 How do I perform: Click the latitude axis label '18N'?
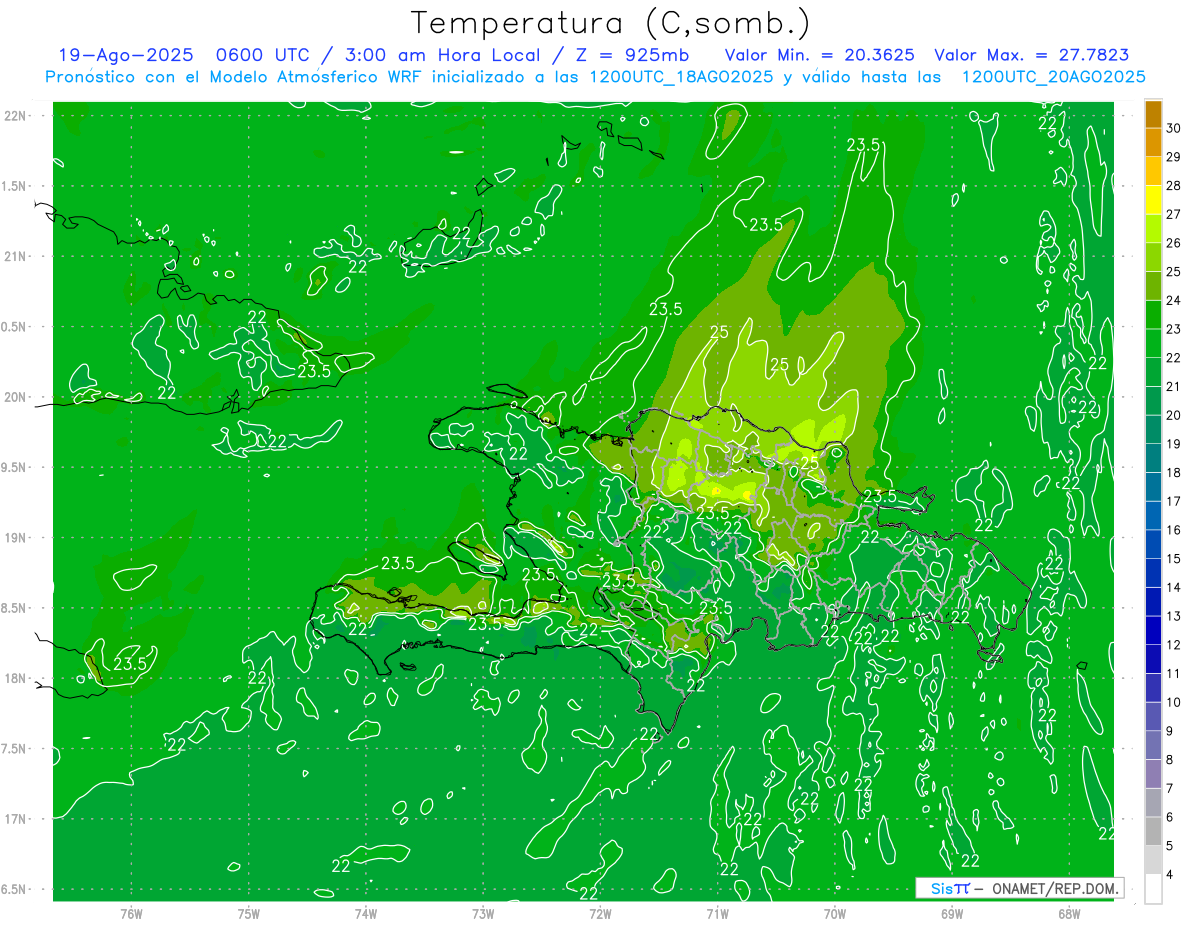tap(16, 678)
